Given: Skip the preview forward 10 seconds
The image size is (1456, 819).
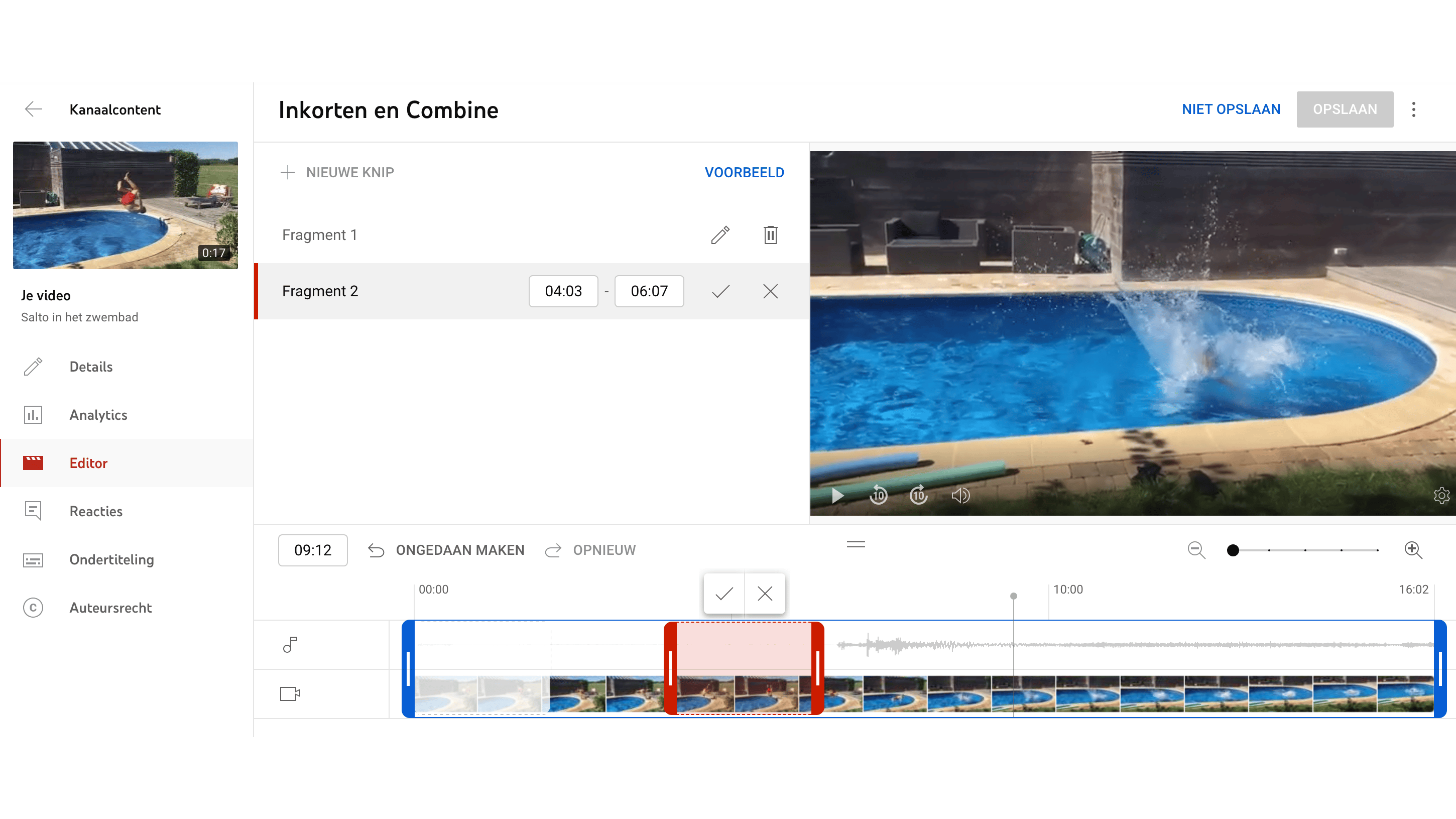Looking at the screenshot, I should click(x=918, y=496).
